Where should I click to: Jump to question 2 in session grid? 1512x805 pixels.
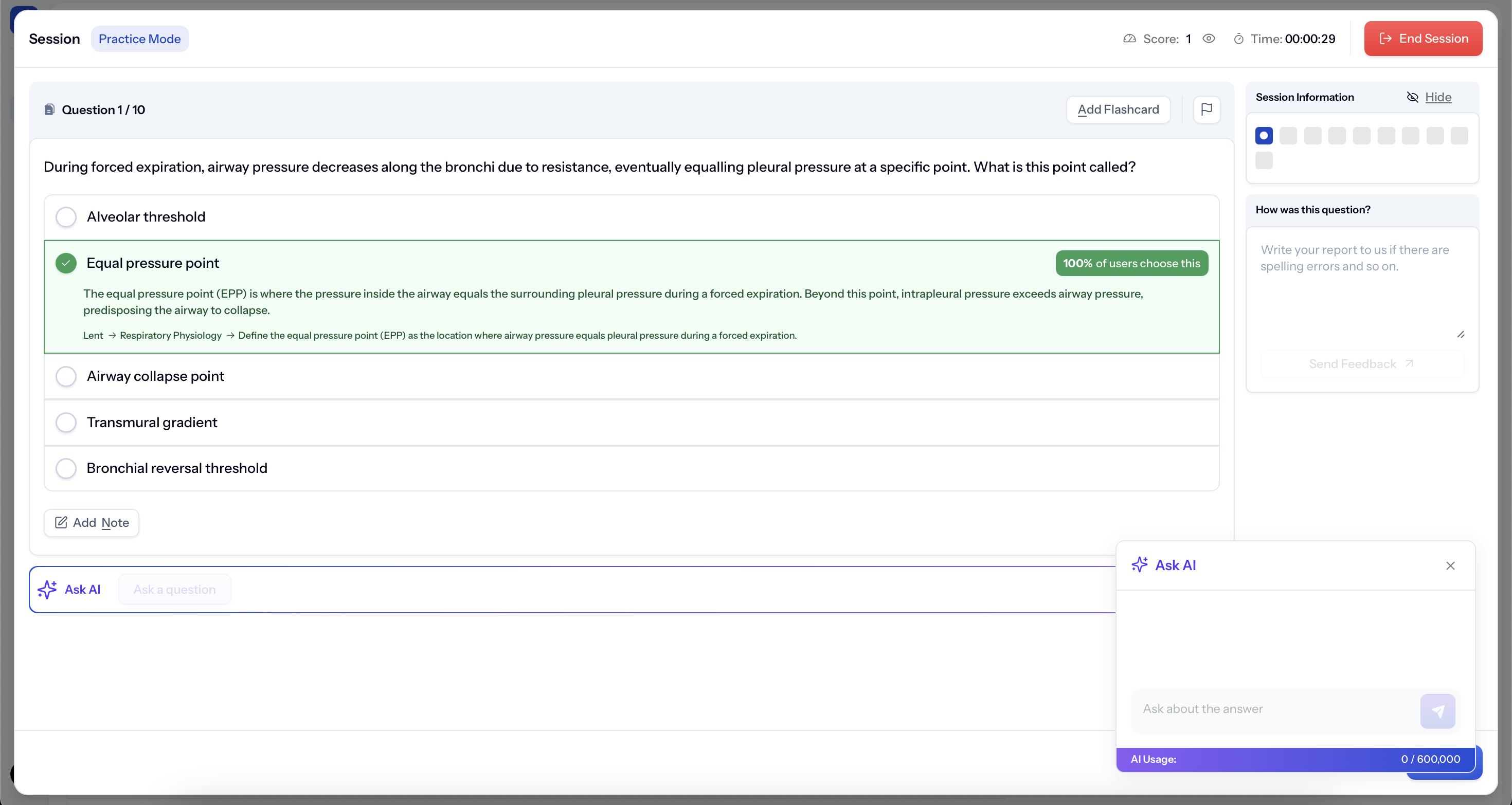point(1288,136)
